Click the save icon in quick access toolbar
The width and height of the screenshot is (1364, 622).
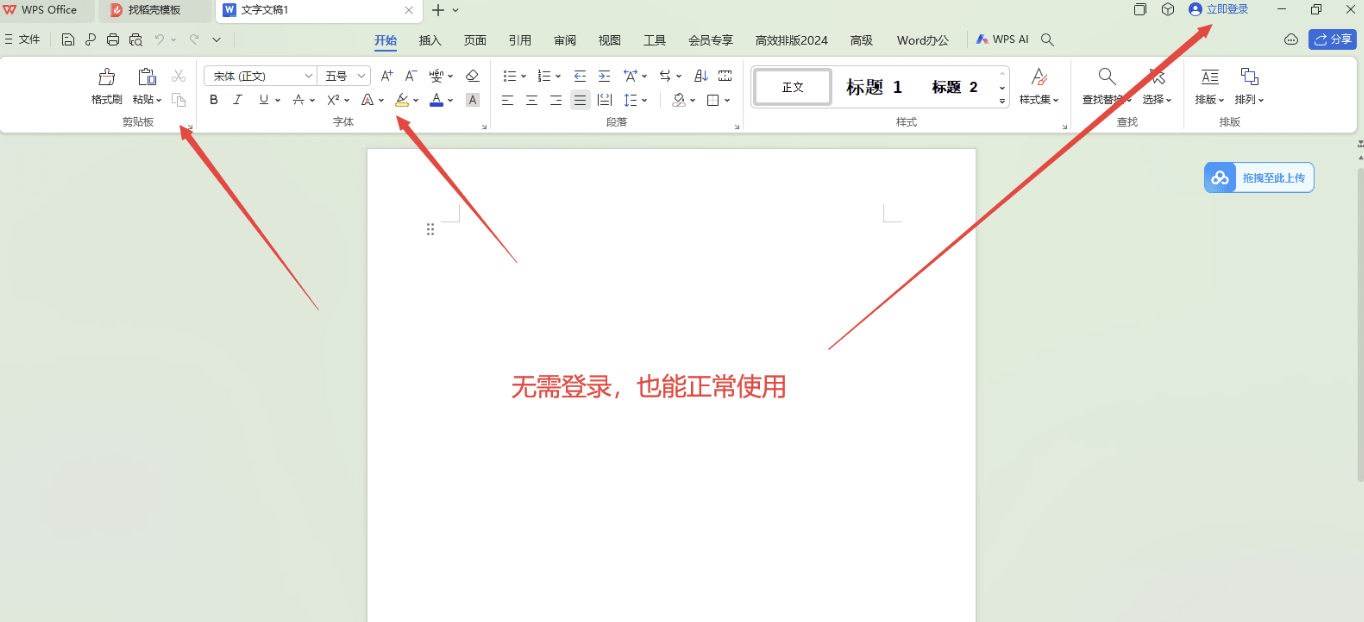pos(68,40)
